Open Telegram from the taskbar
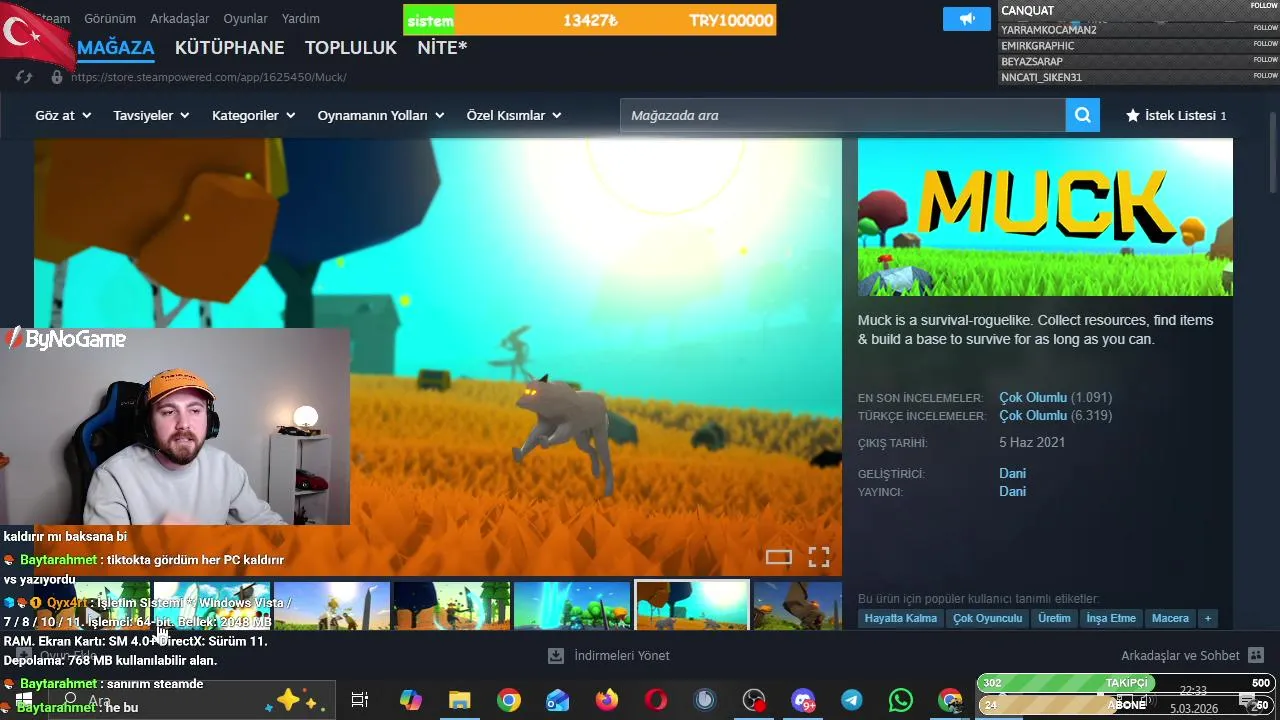1280x720 pixels. [x=852, y=700]
